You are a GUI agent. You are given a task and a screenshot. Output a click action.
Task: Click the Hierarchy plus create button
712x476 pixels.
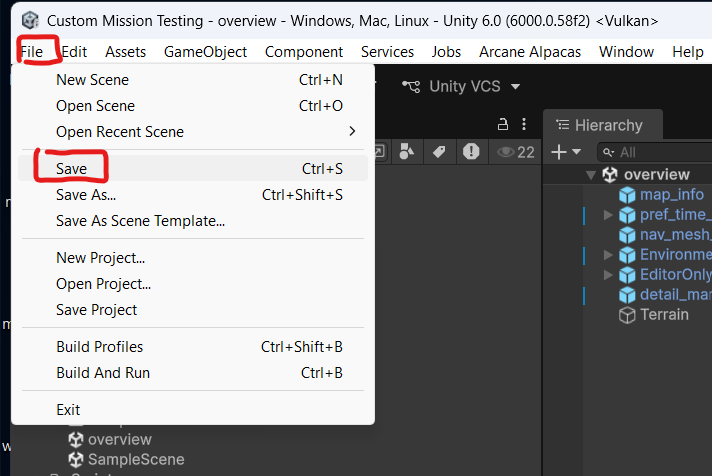pyautogui.click(x=559, y=152)
